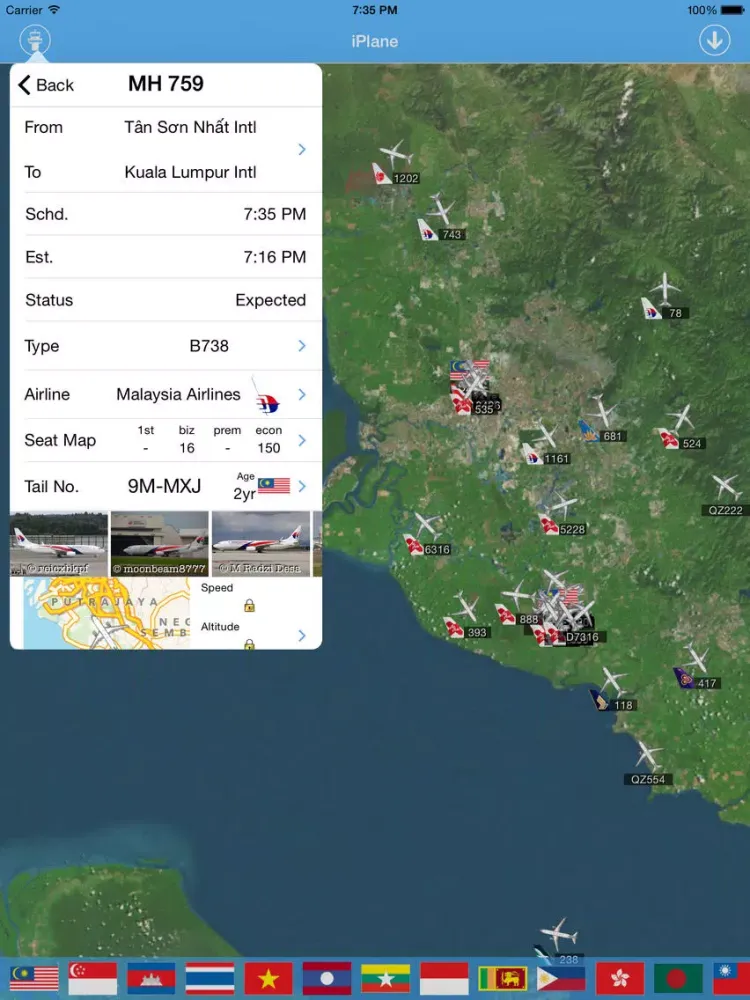Open Speed and Altitude details chevron
Image resolution: width=750 pixels, height=1000 pixels.
(x=302, y=635)
